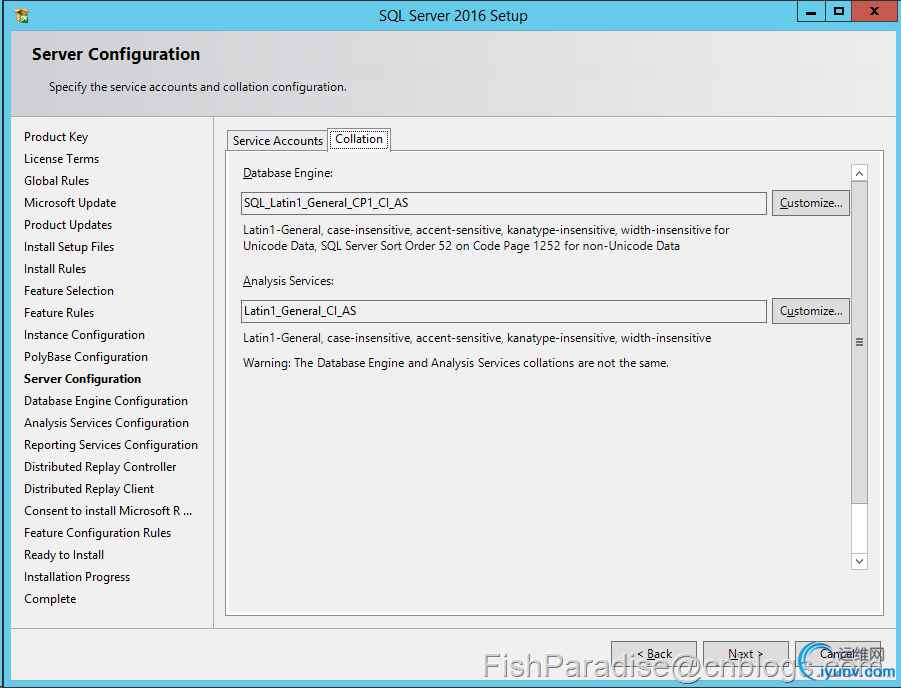The width and height of the screenshot is (901, 688).
Task: Select Install Setup Files step
Action: click(69, 247)
